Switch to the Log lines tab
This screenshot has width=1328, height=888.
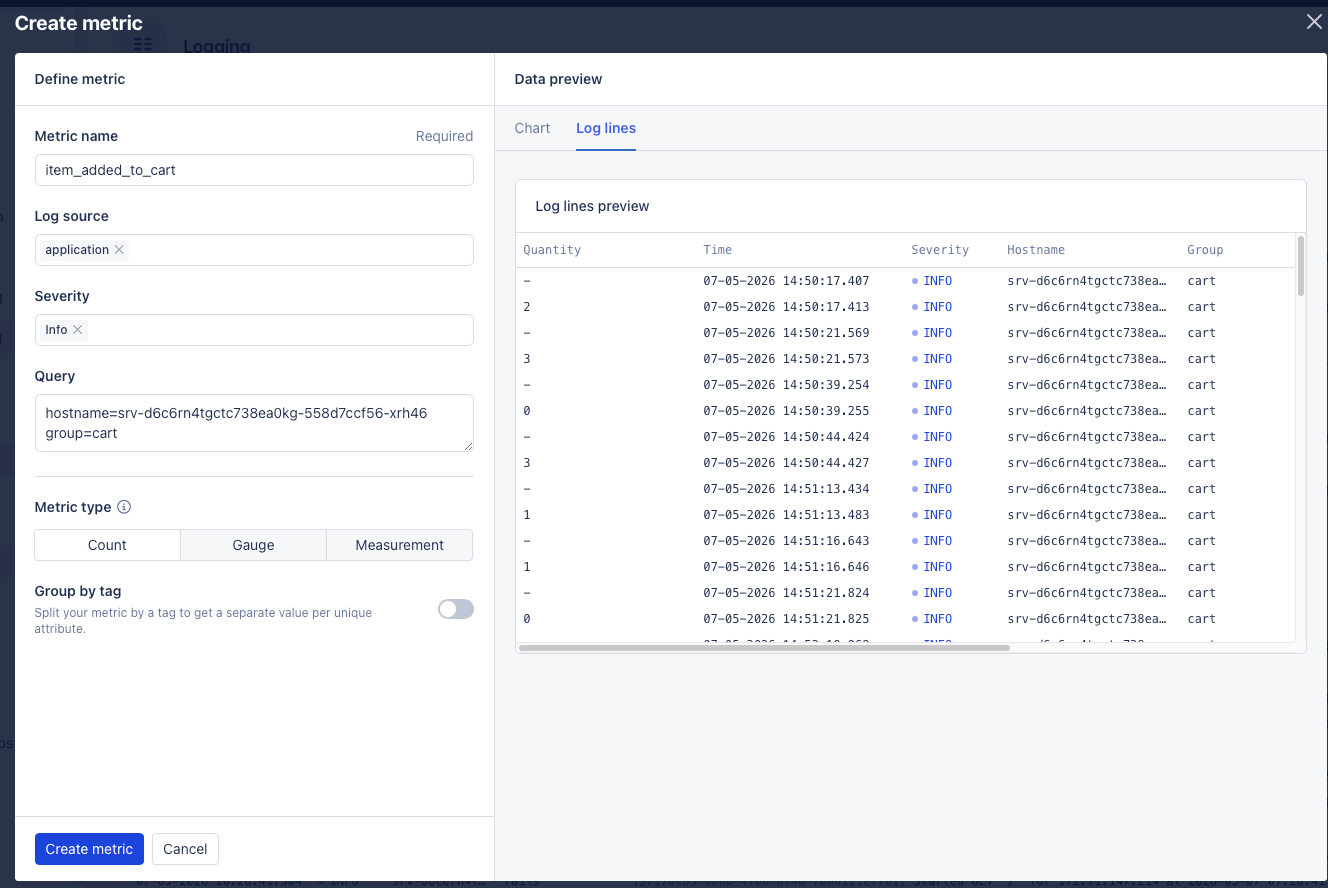coord(606,128)
